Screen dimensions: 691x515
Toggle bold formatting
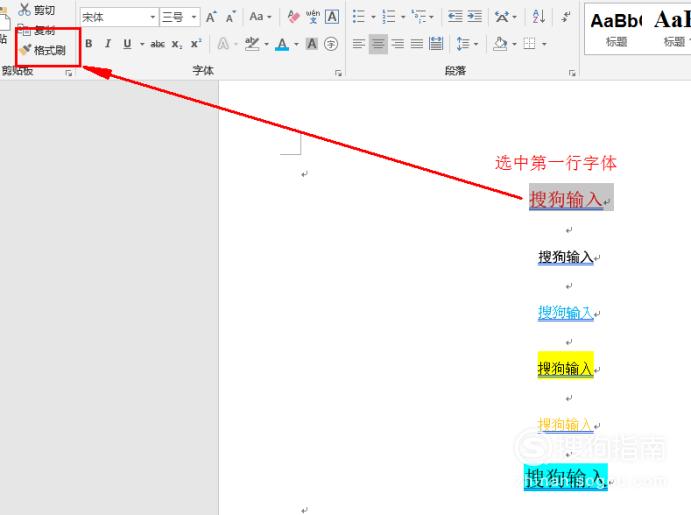89,44
